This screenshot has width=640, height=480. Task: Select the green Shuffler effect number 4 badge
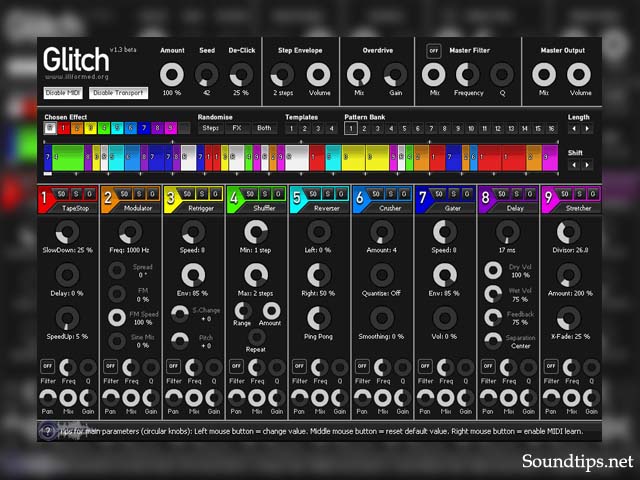[x=233, y=198]
